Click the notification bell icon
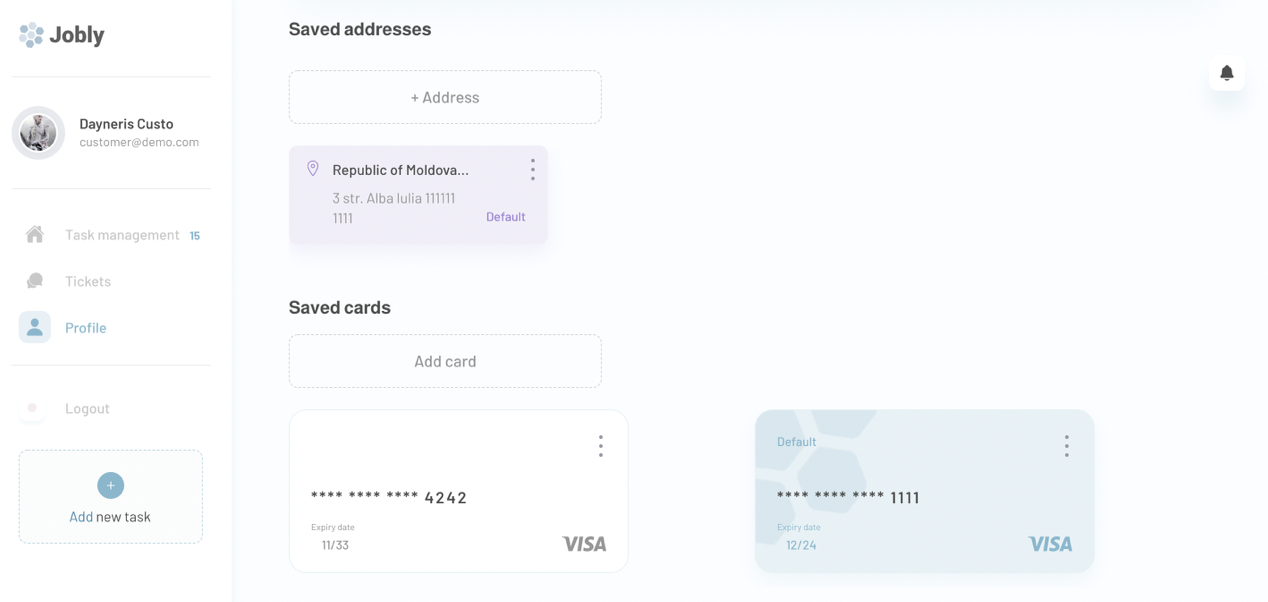Image resolution: width=1268 pixels, height=602 pixels. (x=1227, y=73)
